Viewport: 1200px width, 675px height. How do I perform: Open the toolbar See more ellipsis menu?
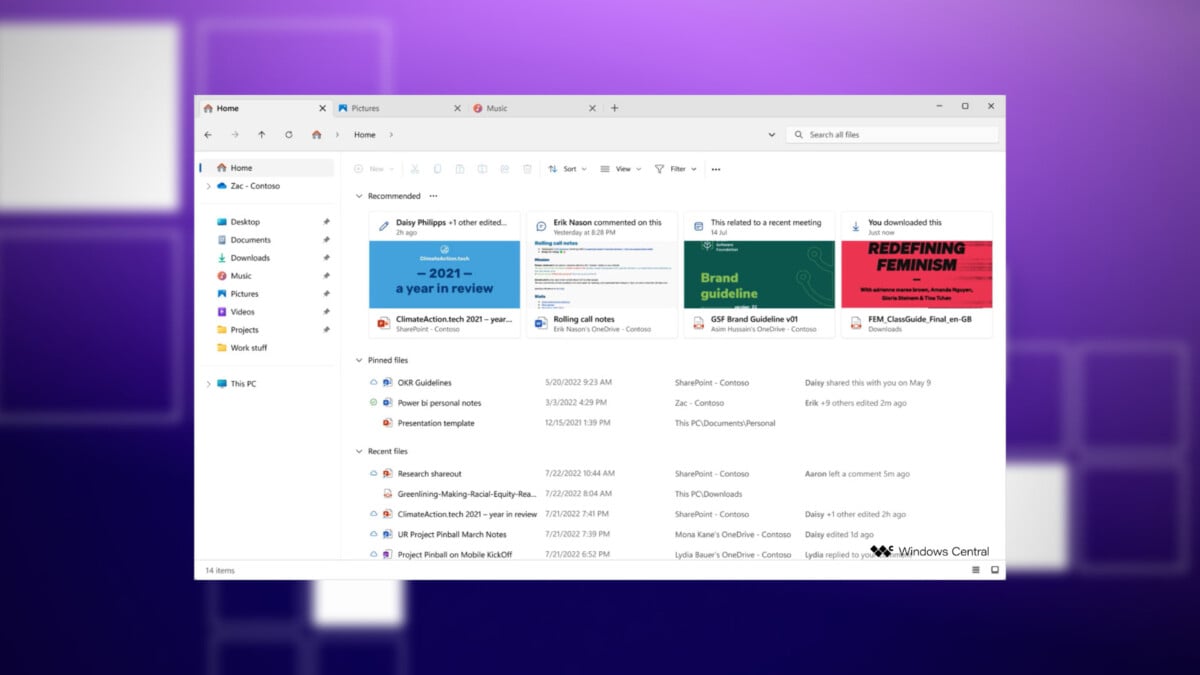pos(716,170)
